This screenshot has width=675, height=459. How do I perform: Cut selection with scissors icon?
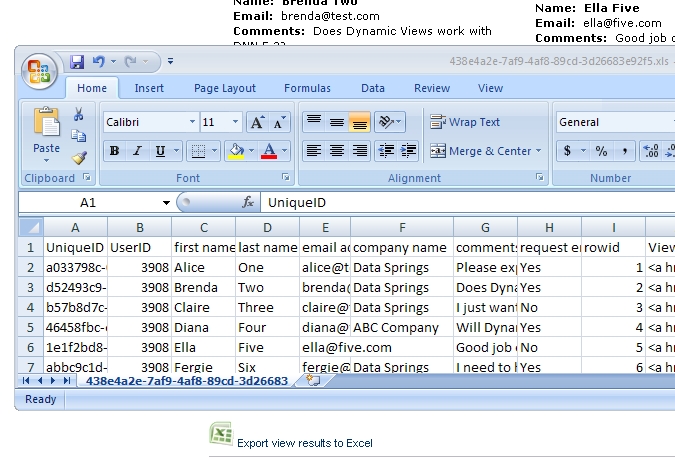tap(78, 115)
